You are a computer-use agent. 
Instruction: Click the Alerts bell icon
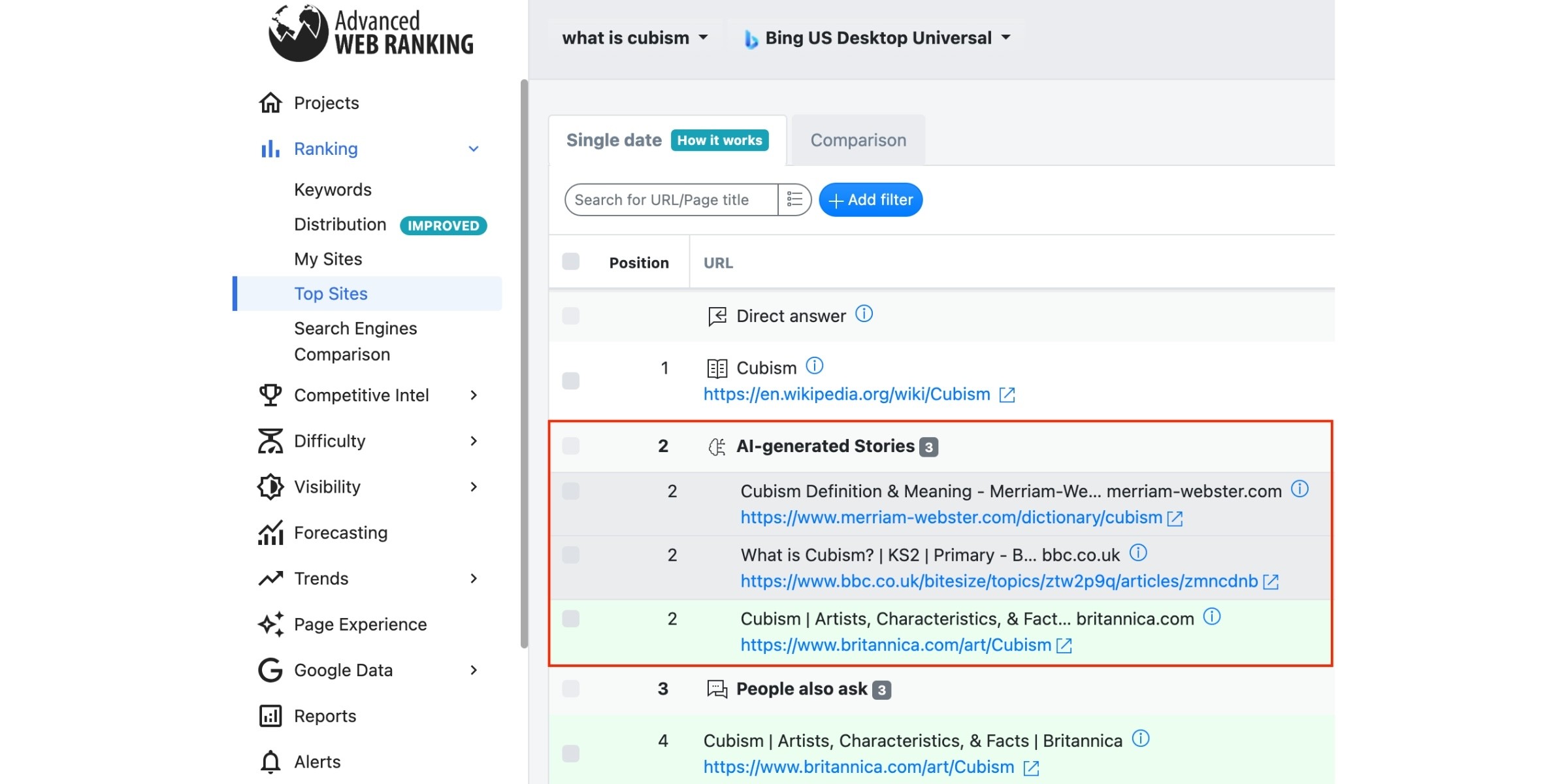click(x=270, y=762)
